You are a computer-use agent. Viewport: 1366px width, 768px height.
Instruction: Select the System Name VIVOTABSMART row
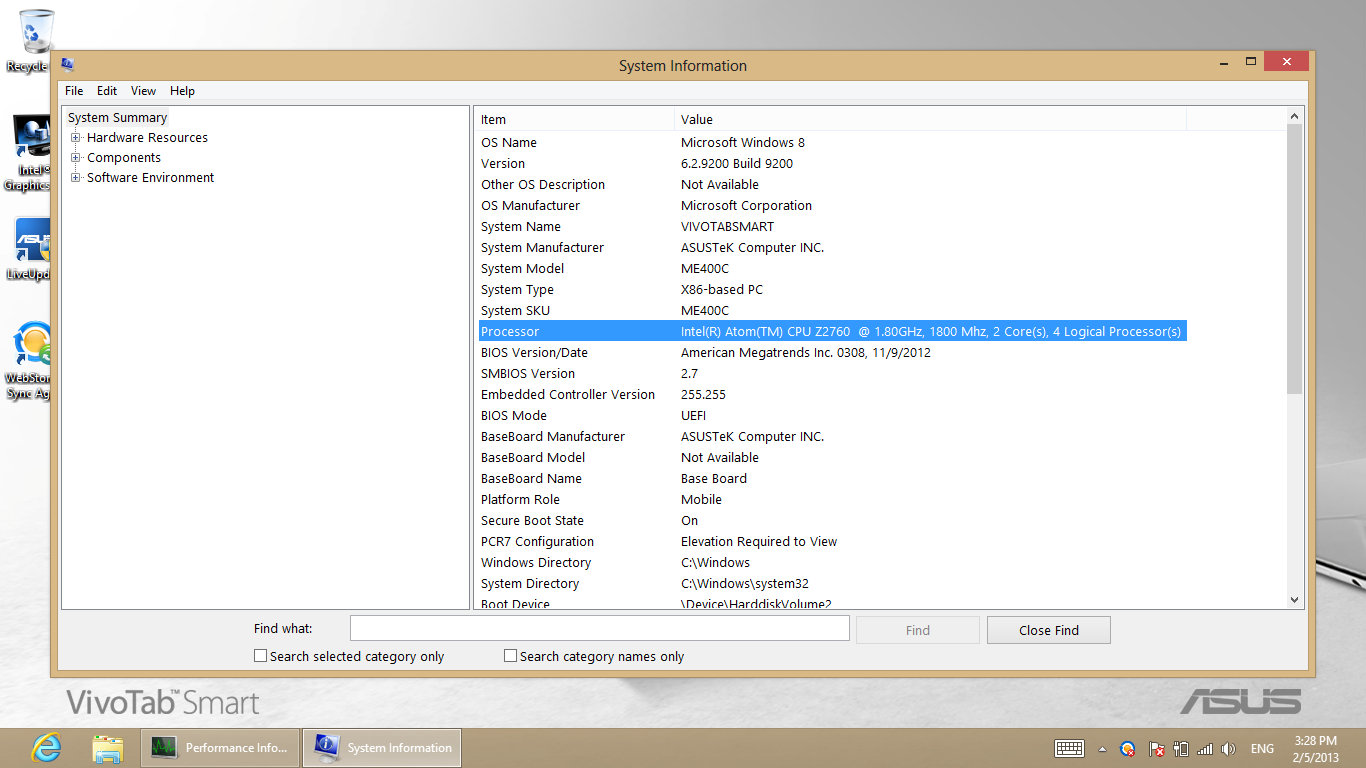tap(832, 226)
